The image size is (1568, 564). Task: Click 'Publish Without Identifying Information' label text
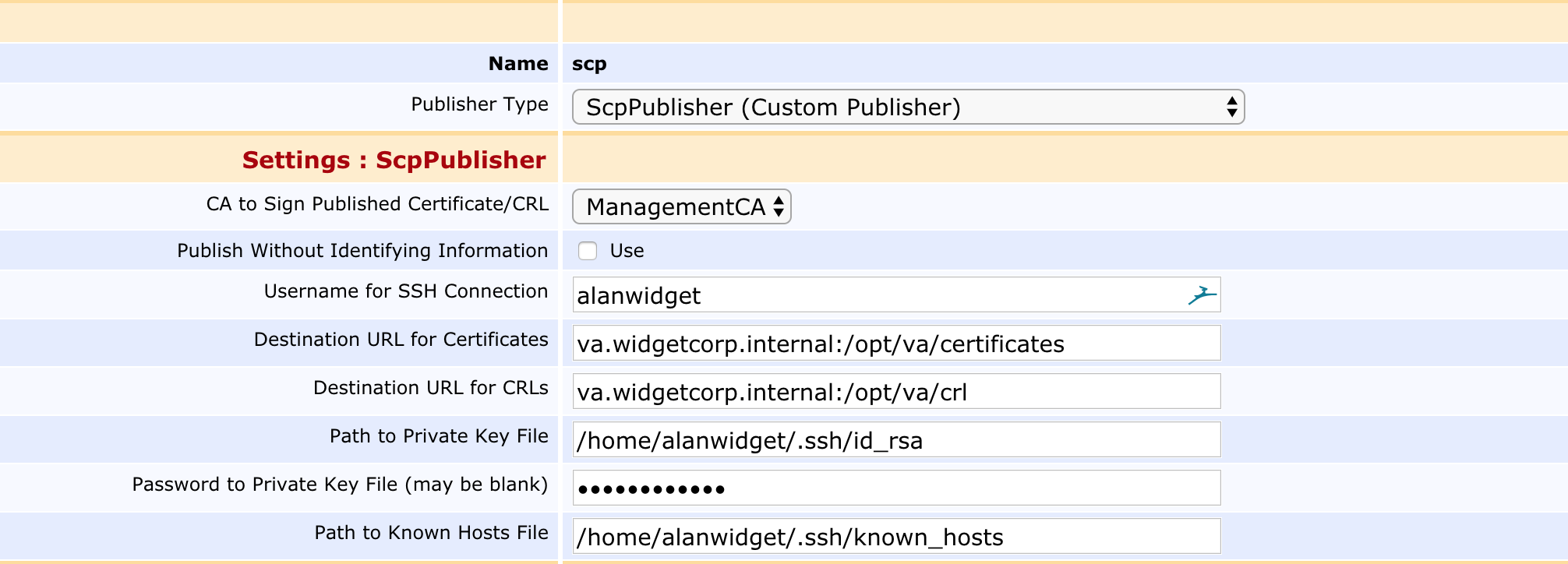pyautogui.click(x=362, y=251)
